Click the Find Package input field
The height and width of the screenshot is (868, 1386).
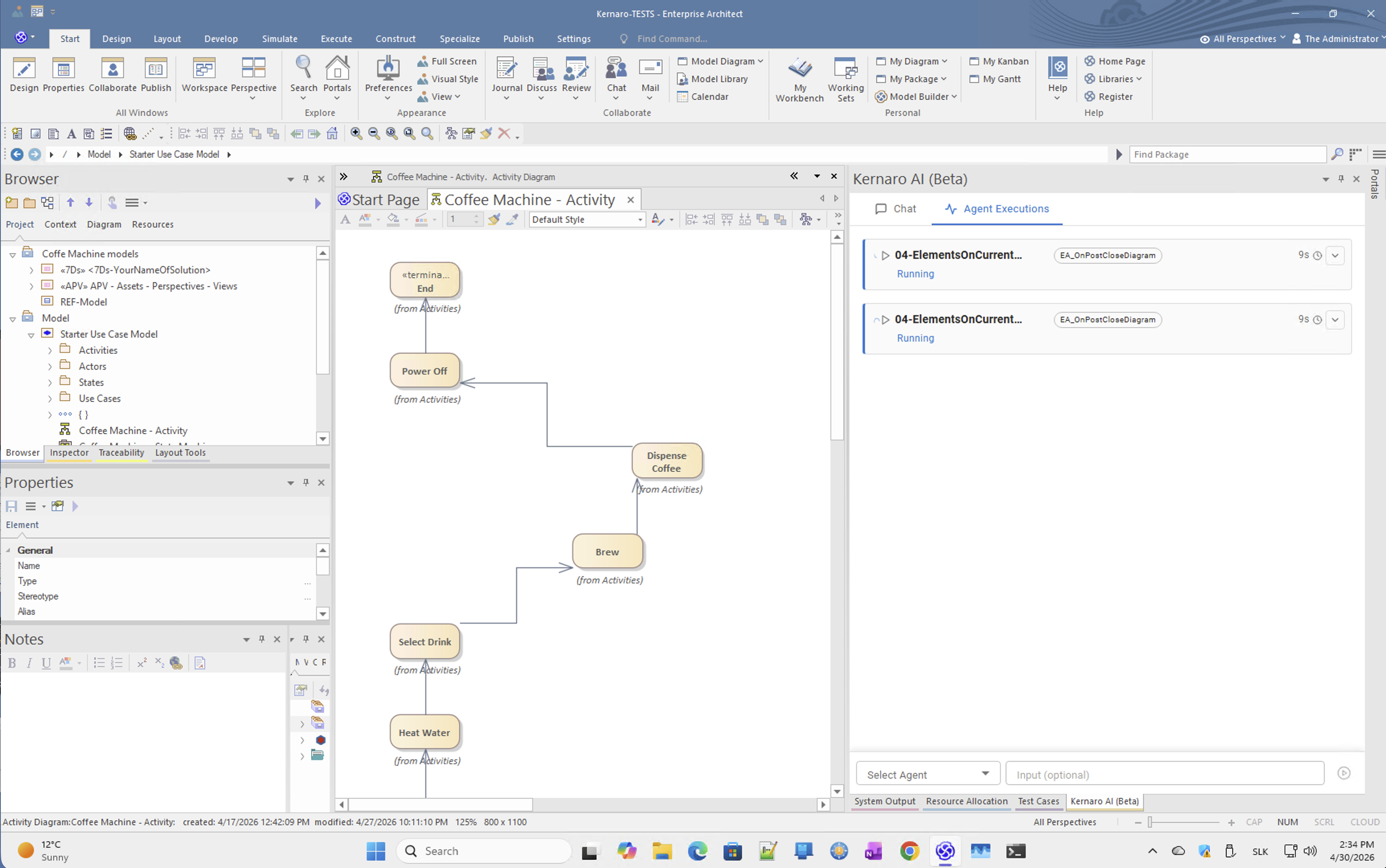coord(1228,154)
